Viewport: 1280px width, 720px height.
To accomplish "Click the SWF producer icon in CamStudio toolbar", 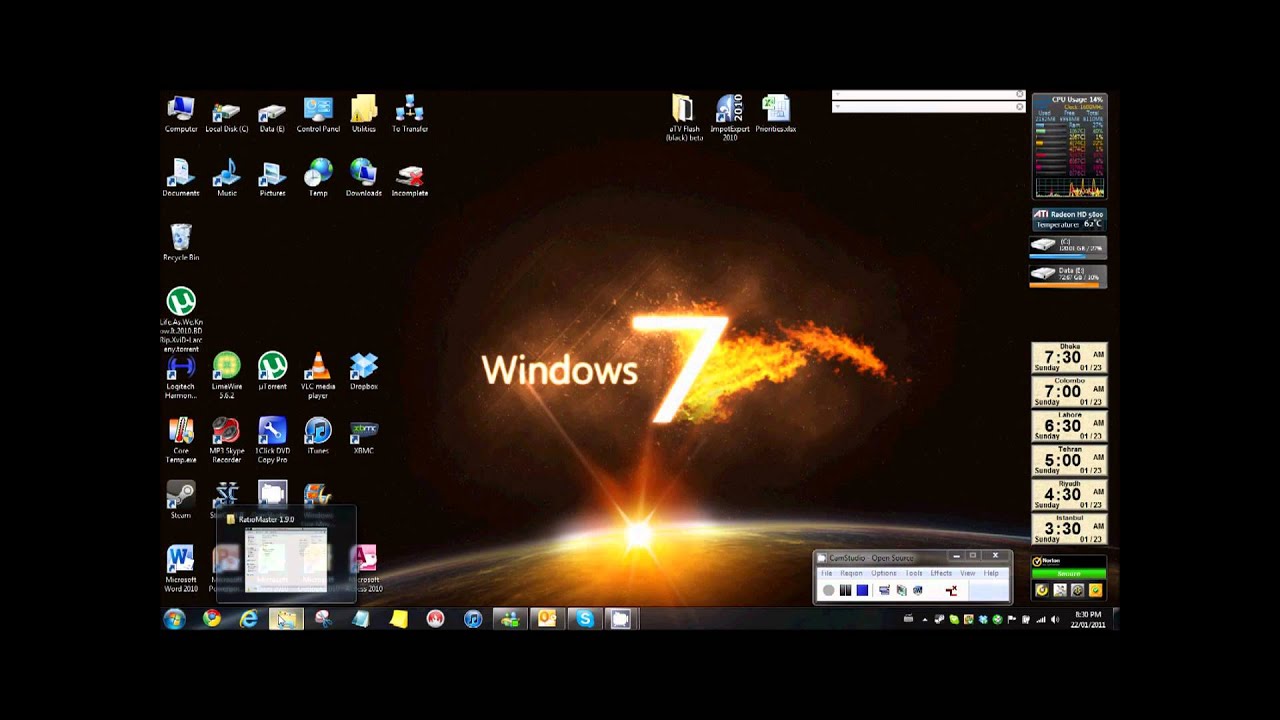I will (917, 590).
